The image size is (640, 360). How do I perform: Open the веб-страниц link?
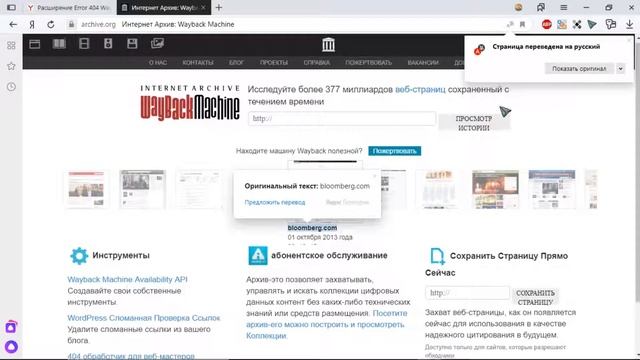tap(420, 89)
